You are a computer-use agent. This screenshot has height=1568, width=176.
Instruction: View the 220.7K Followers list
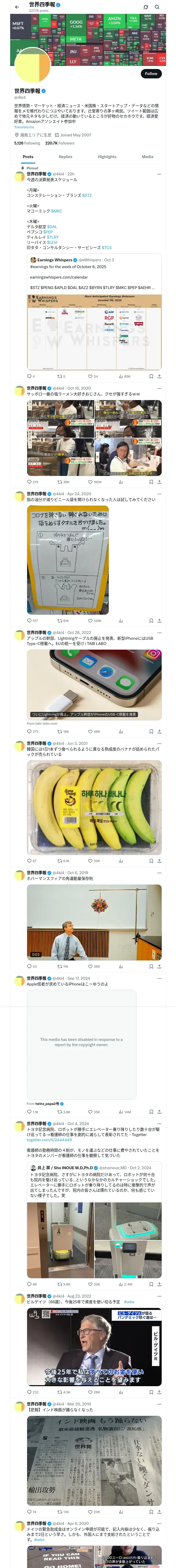tap(59, 143)
